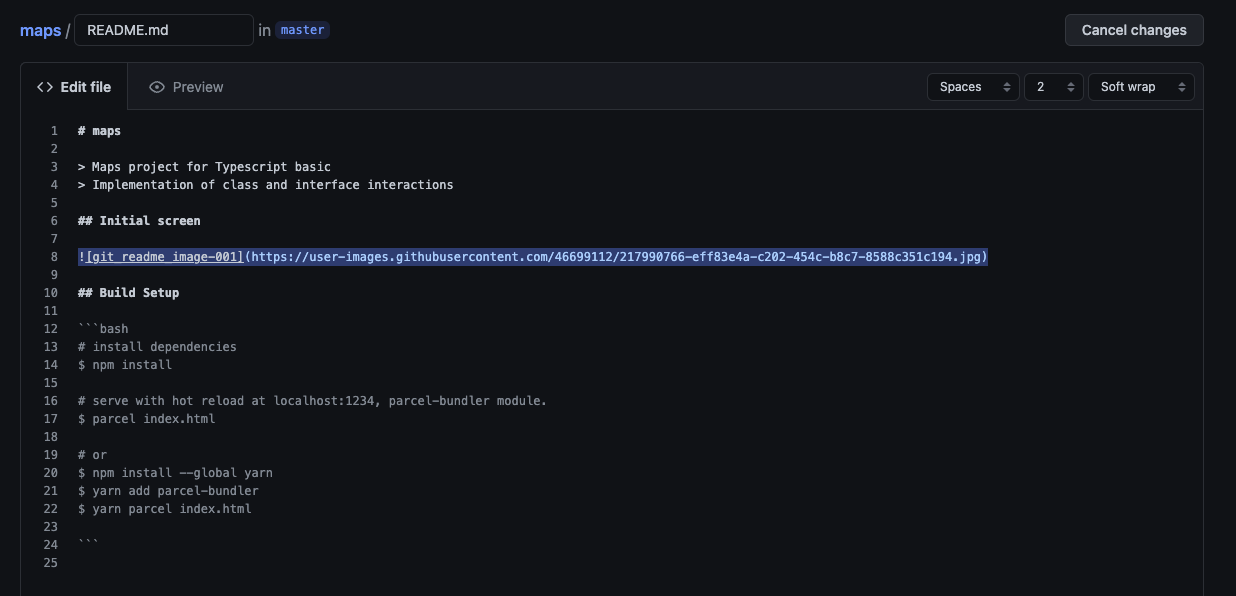Click line number 25 in the gutter
The height and width of the screenshot is (596, 1236).
click(50, 563)
